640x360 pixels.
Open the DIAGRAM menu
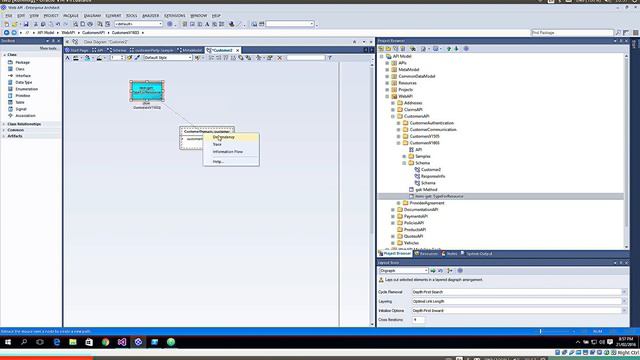92,16
